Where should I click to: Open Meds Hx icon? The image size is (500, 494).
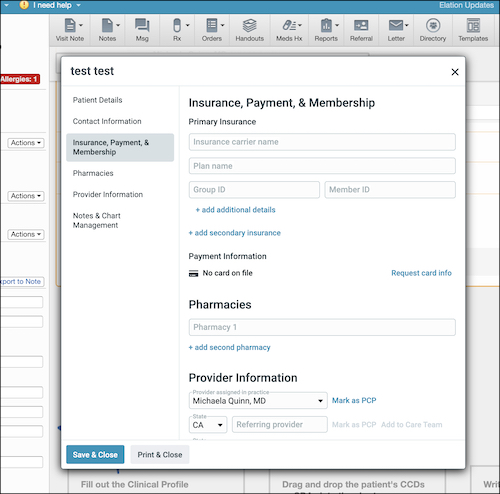pos(289,25)
